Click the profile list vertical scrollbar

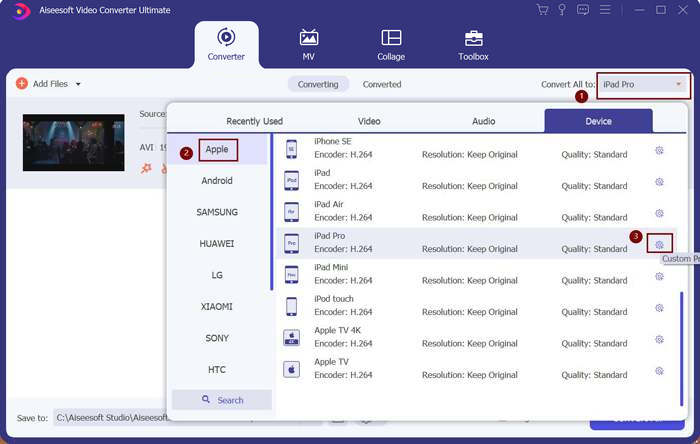click(x=681, y=349)
